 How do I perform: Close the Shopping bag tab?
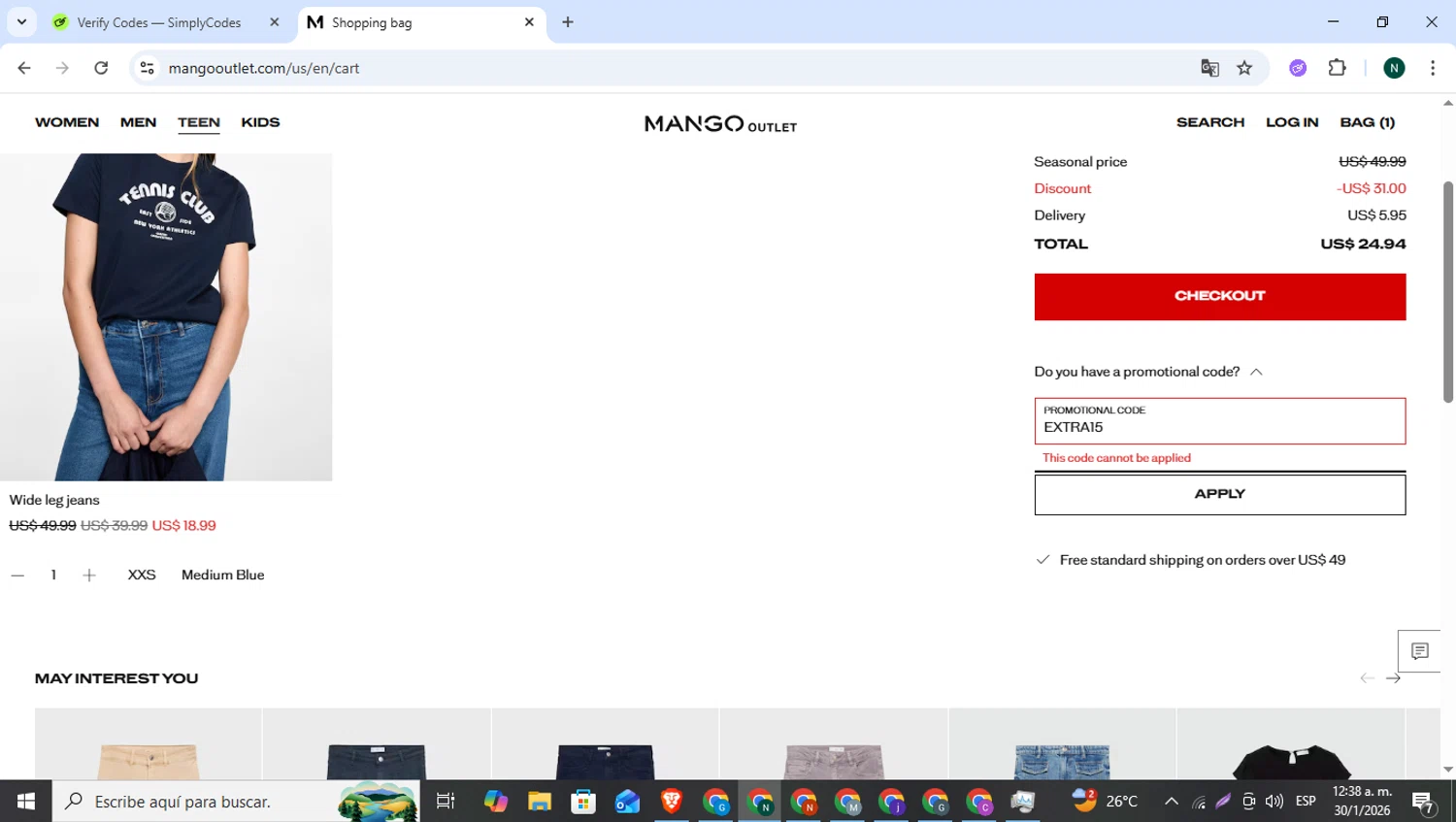pyautogui.click(x=529, y=22)
